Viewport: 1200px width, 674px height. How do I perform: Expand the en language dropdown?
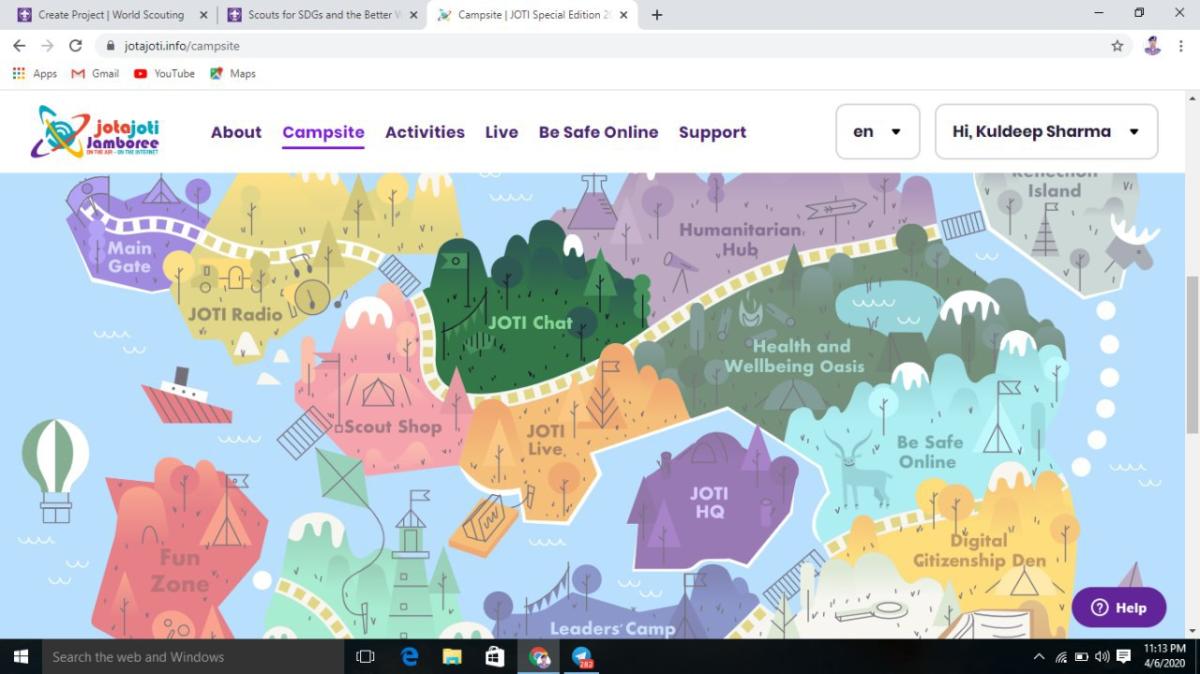[x=877, y=132]
